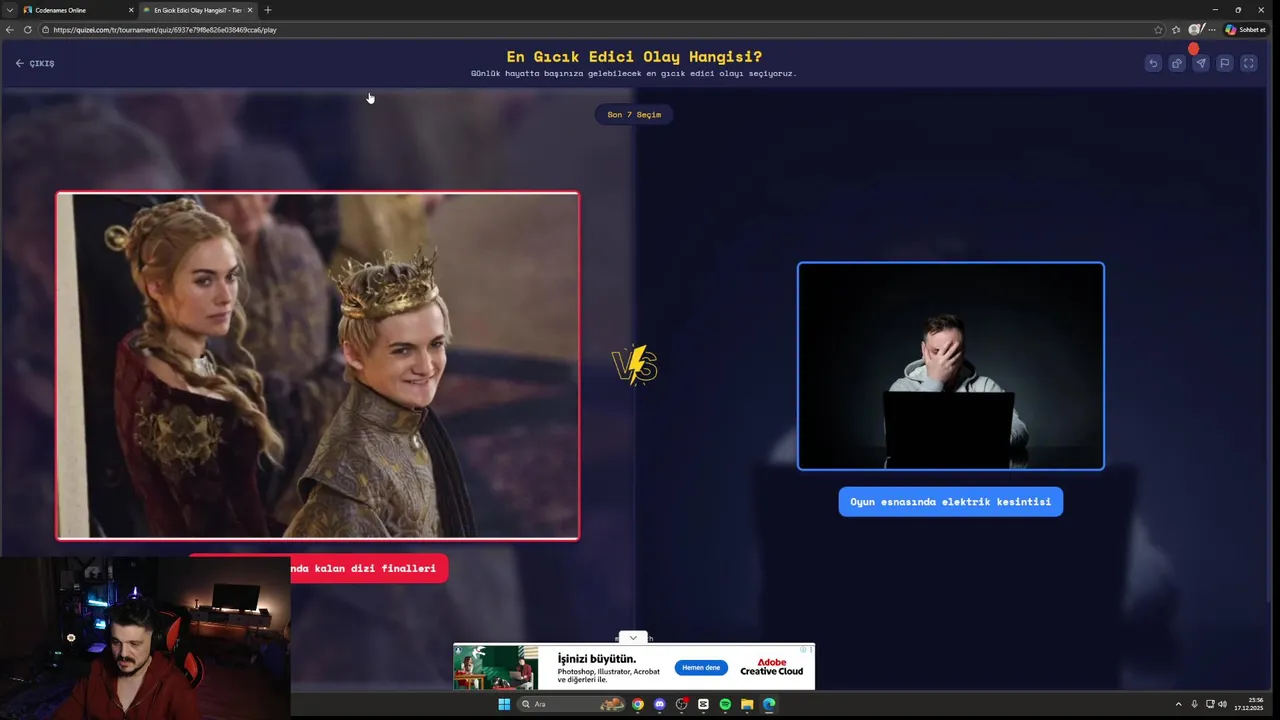
Task: Open the browser favorites list icon
Action: tap(1176, 30)
